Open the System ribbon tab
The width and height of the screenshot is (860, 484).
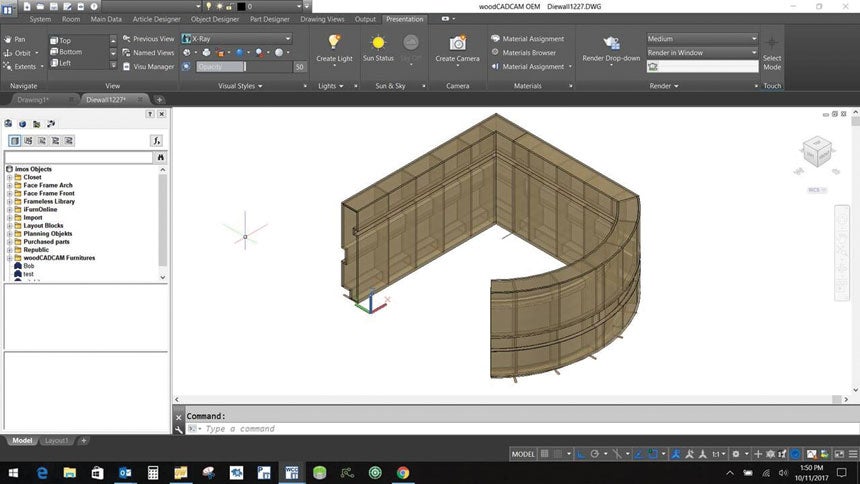[x=40, y=19]
